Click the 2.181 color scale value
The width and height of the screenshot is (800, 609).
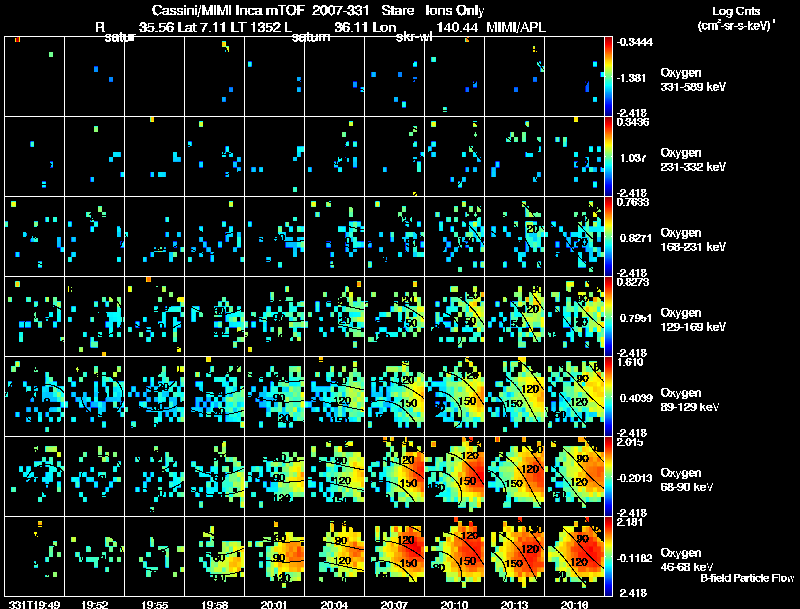pyautogui.click(x=630, y=522)
